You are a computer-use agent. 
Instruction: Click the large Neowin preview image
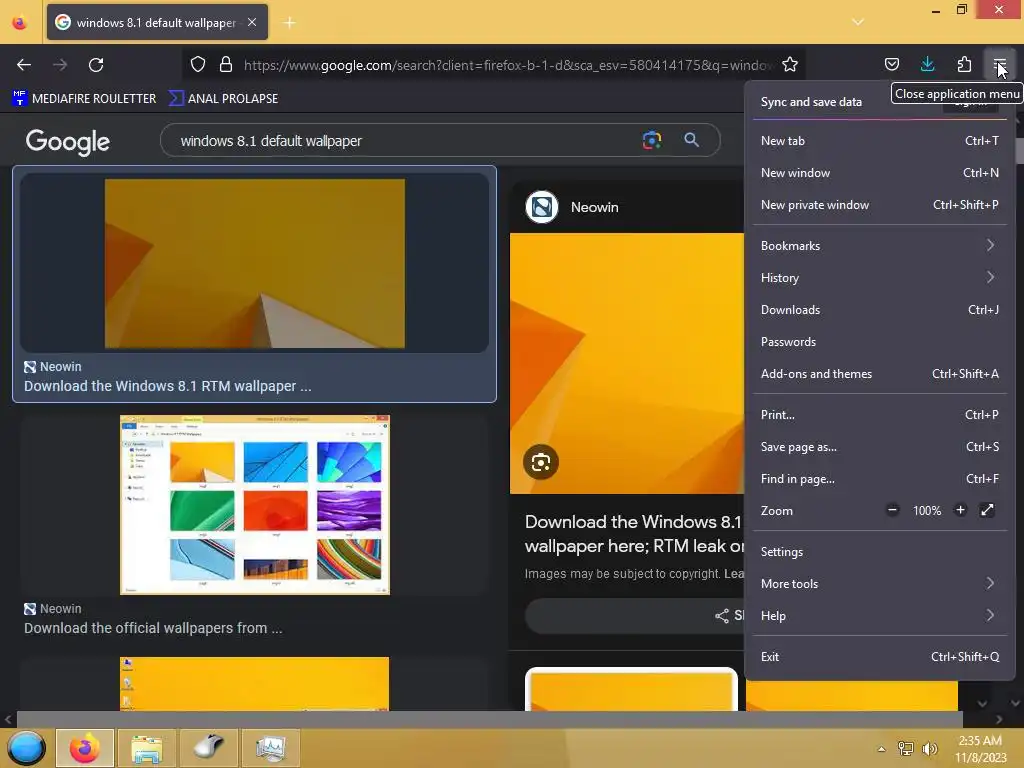[627, 363]
